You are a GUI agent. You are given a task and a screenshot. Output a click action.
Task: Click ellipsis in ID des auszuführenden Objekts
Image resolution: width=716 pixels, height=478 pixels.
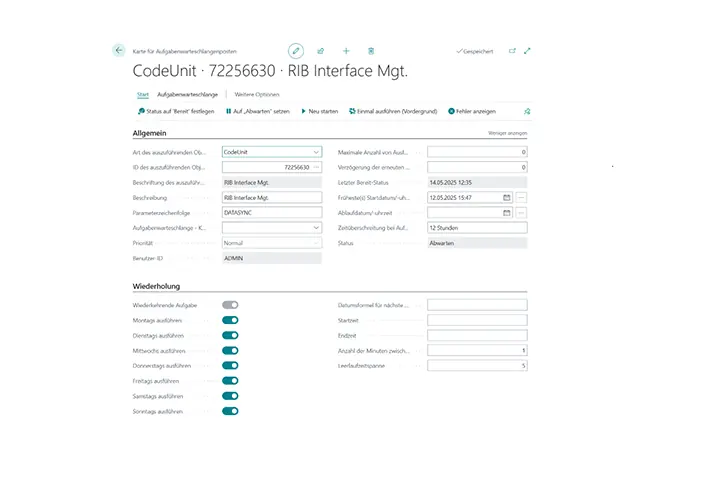316,167
